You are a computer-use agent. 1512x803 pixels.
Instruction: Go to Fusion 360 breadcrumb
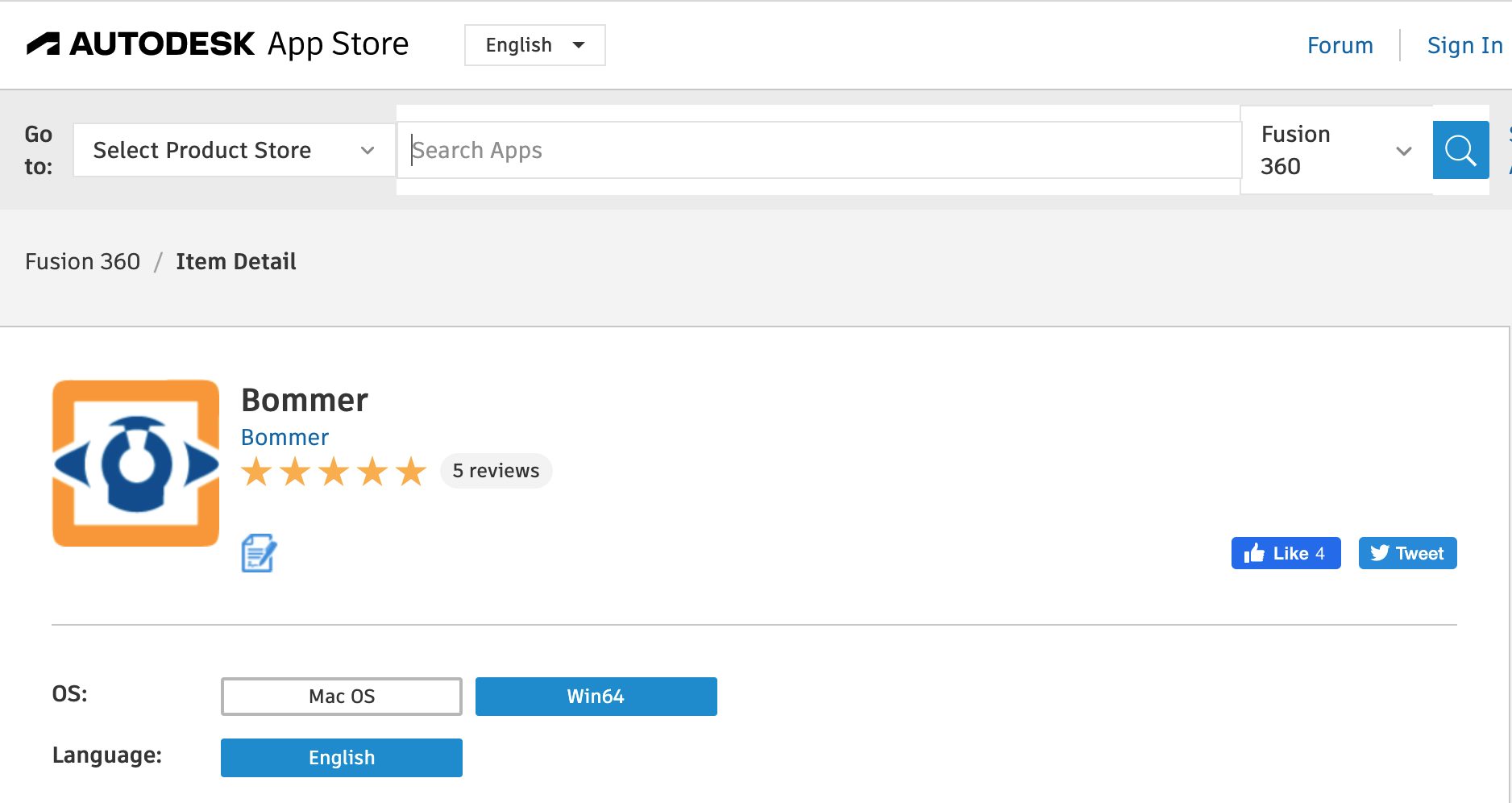click(82, 261)
